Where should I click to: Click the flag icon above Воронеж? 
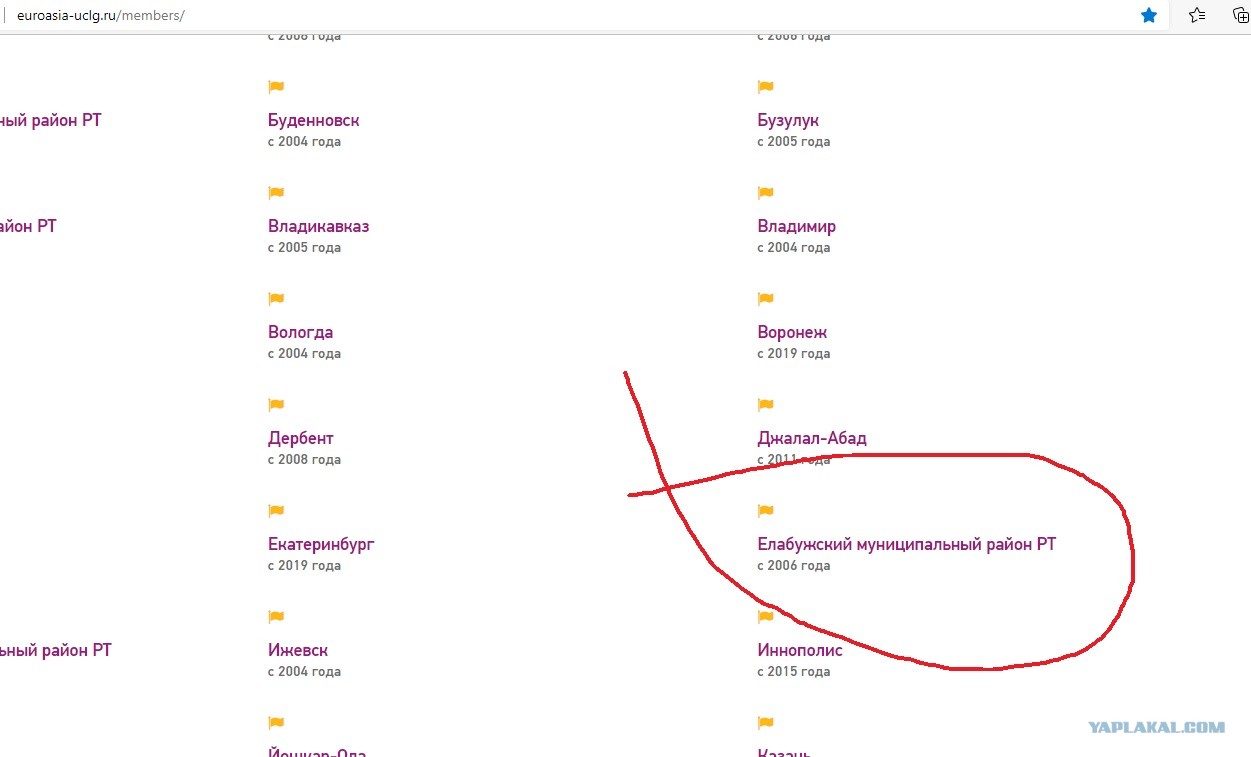[766, 299]
